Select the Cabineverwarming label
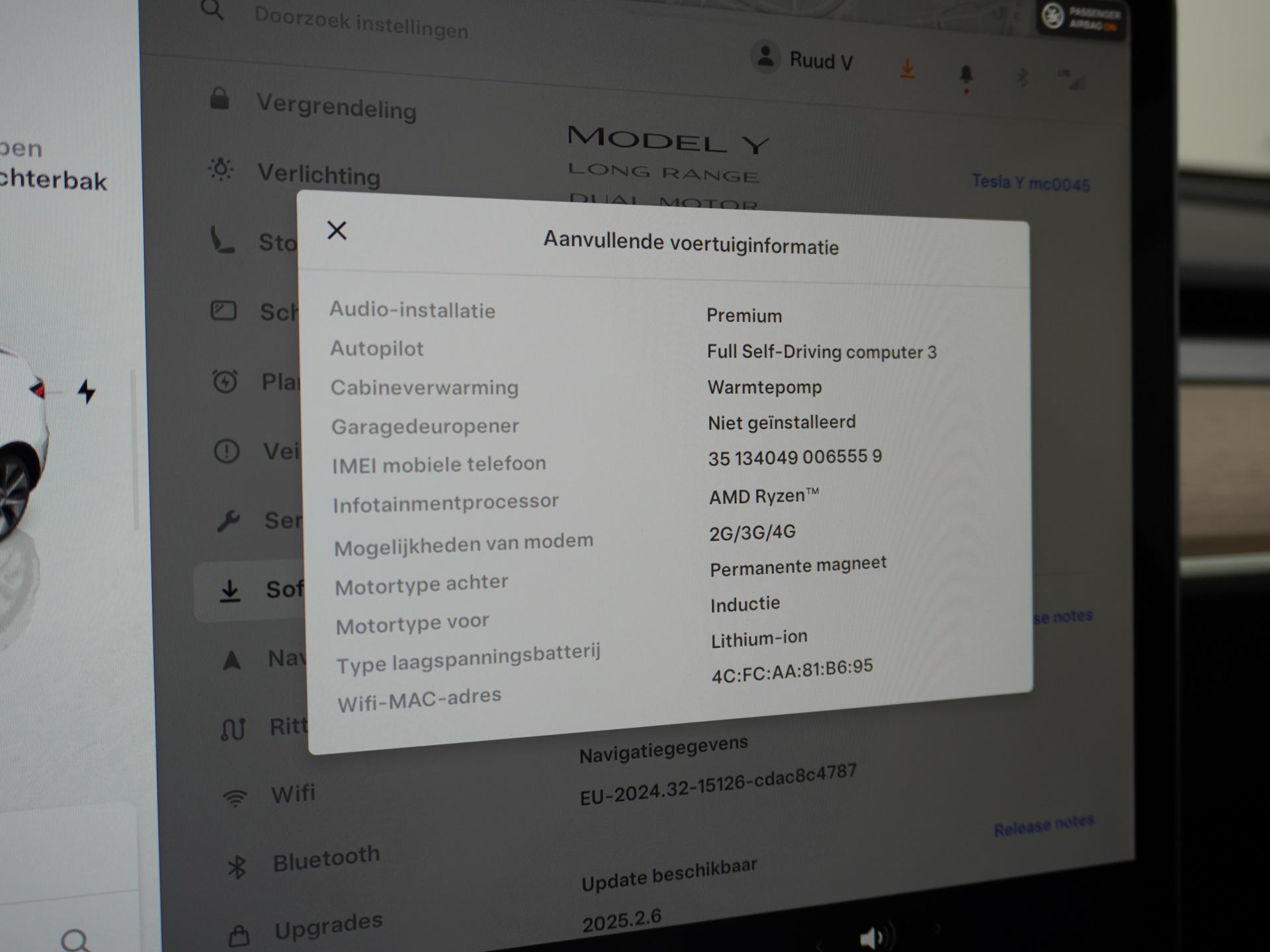Viewport: 1270px width, 952px height. point(424,387)
